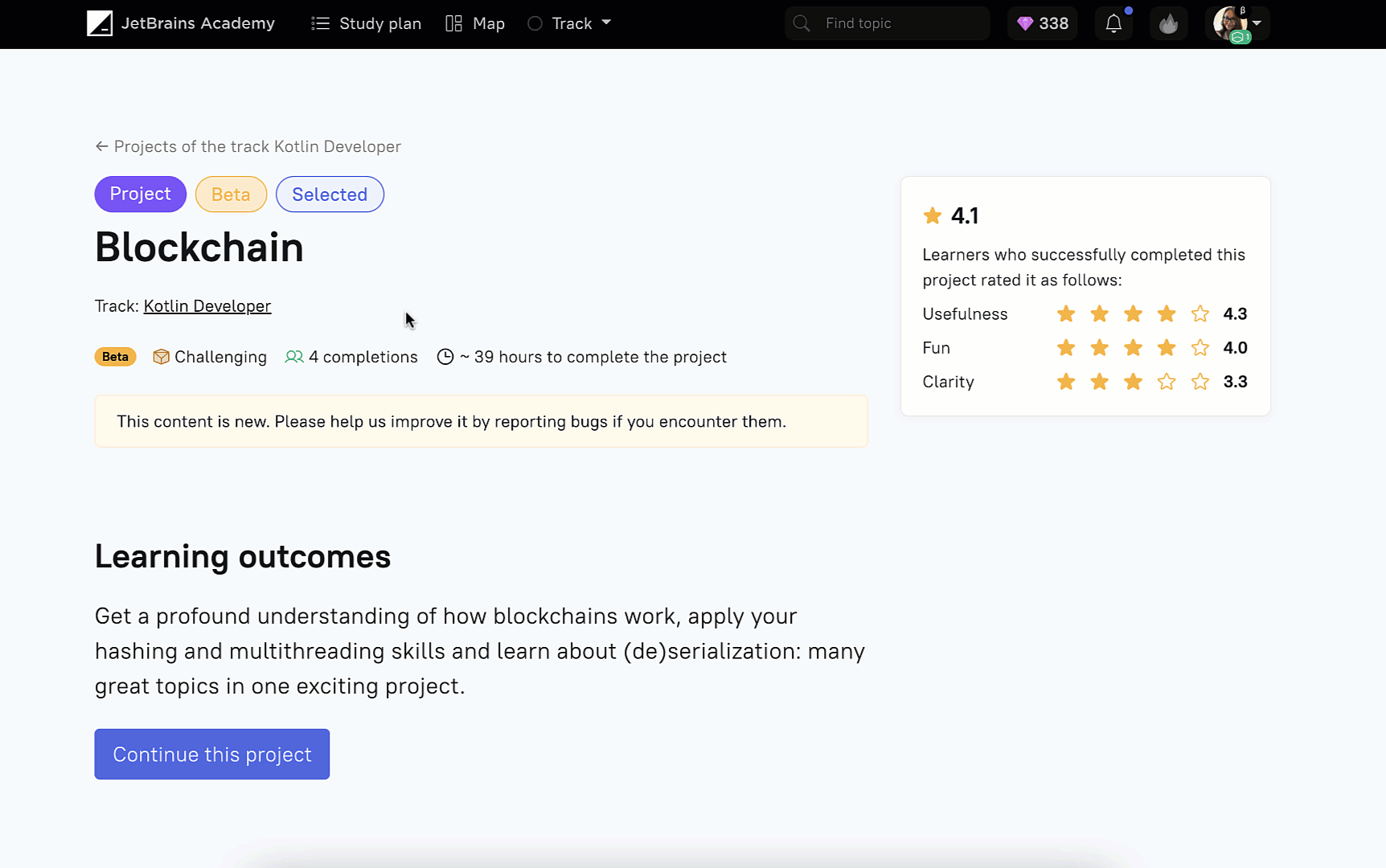This screenshot has height=868, width=1386.
Task: Open the Study plan menu item
Action: (367, 23)
